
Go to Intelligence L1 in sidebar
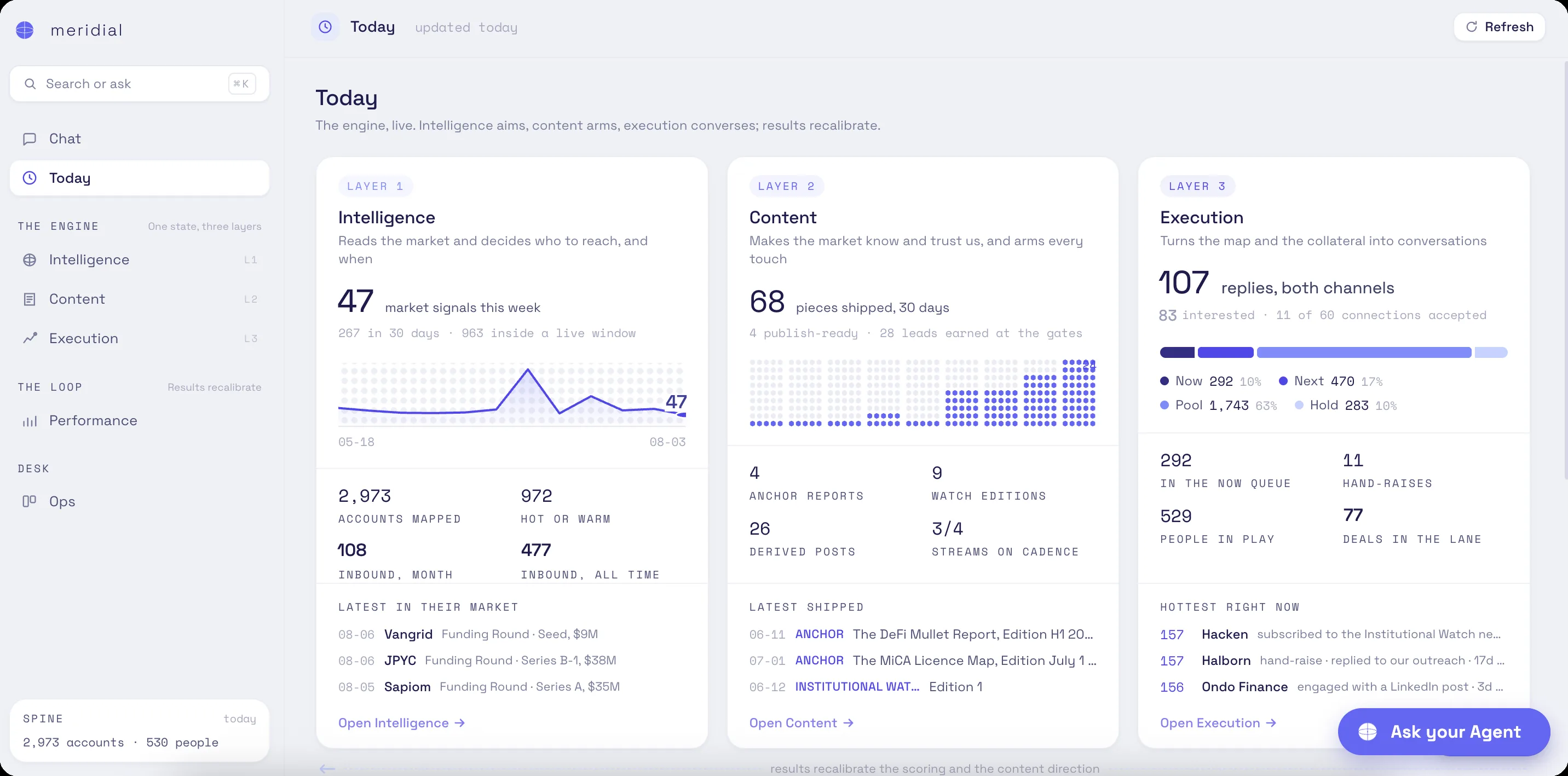pos(140,260)
